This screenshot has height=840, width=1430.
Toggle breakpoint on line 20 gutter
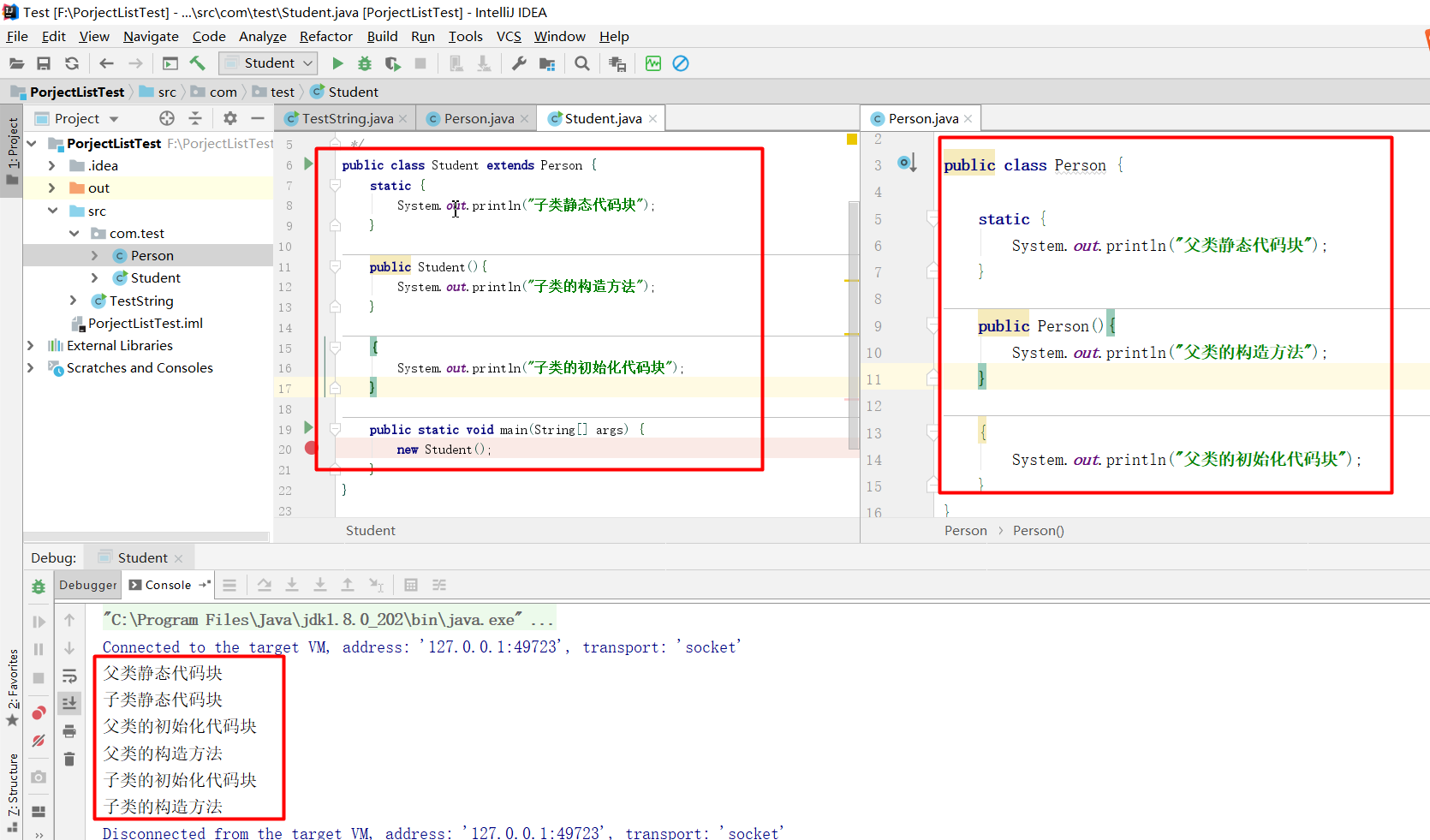(x=311, y=449)
